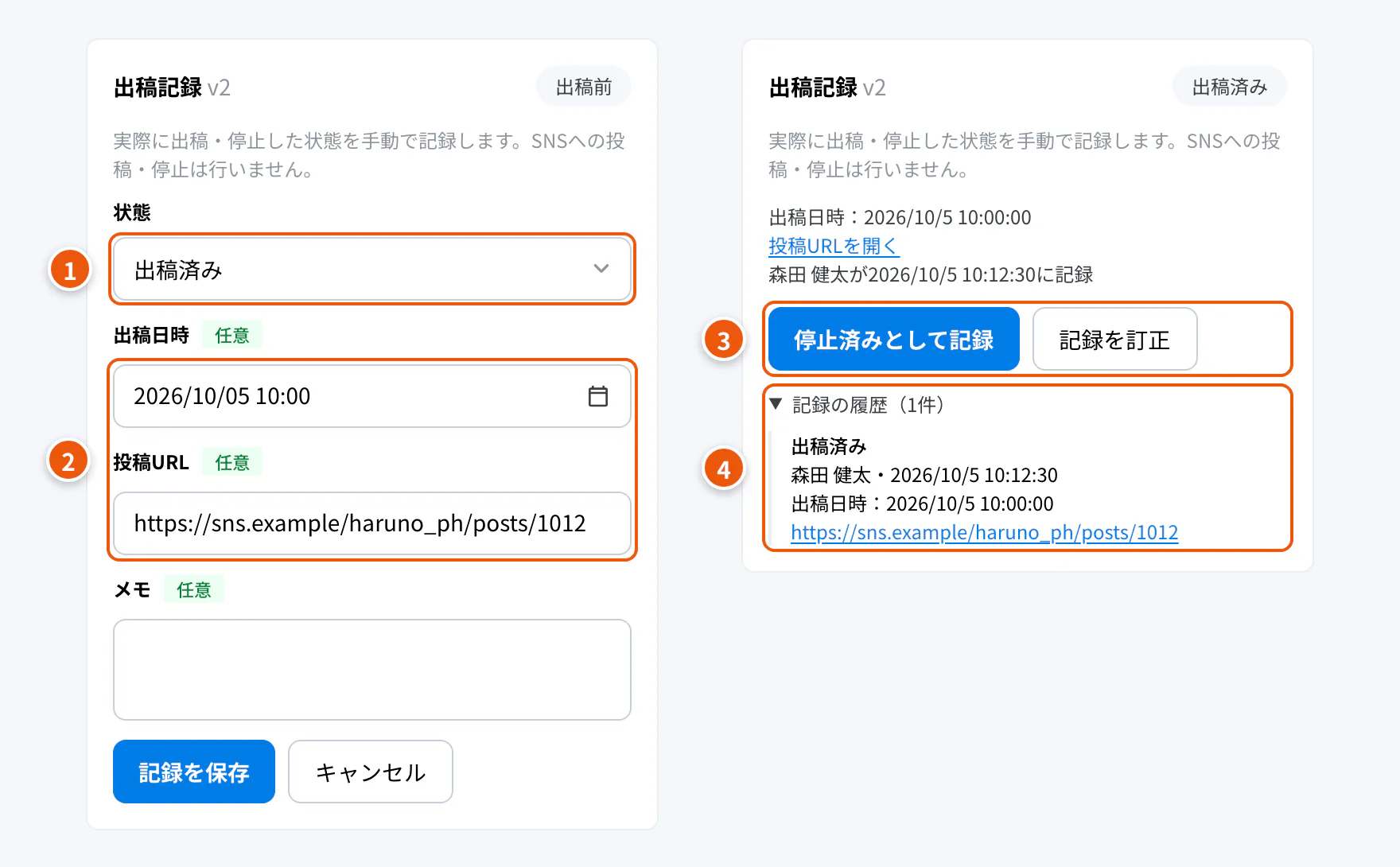Open the 状態 dropdown showing 出稿済み
Viewport: 1400px width, 867px height.
click(x=372, y=270)
